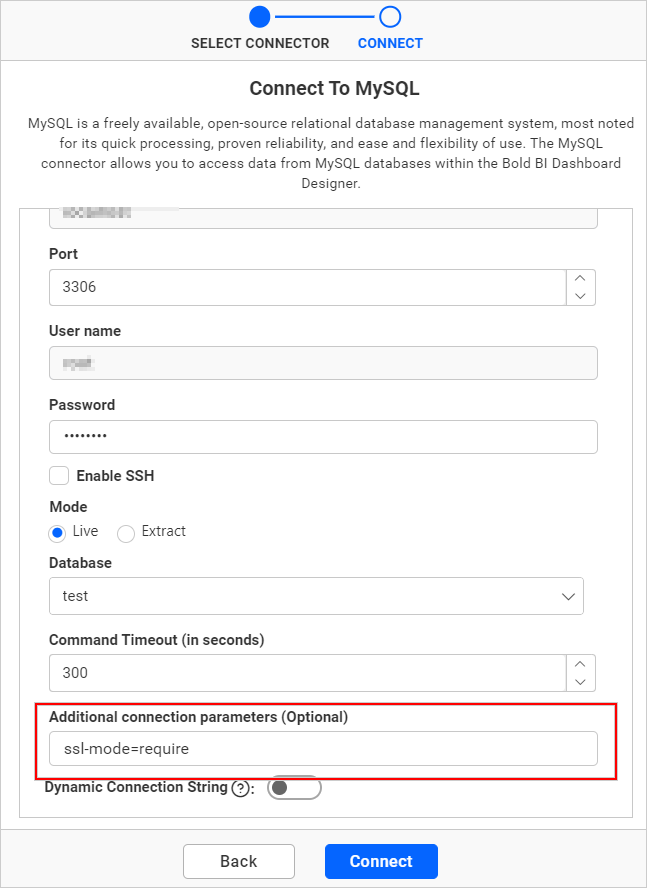
Task: Toggle the Dynamic Connection String switch
Action: [x=294, y=787]
